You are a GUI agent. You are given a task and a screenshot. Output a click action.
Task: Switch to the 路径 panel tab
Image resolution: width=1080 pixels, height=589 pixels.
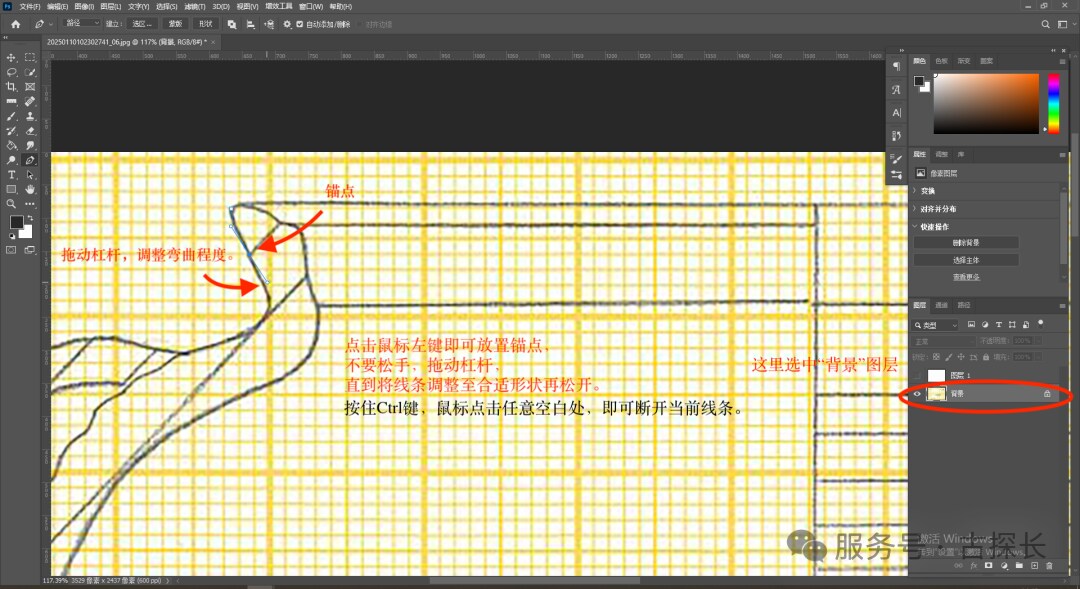click(964, 304)
